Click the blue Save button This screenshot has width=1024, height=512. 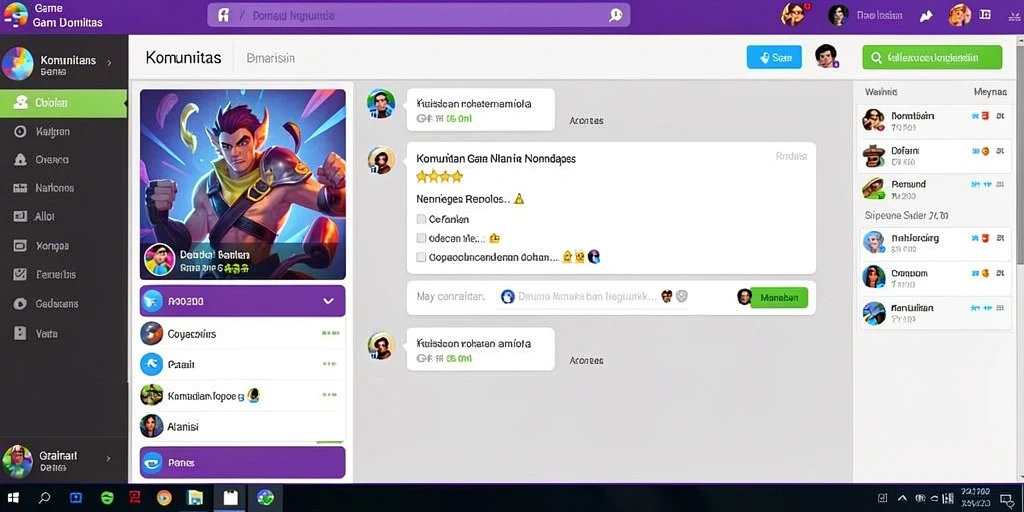(x=774, y=57)
